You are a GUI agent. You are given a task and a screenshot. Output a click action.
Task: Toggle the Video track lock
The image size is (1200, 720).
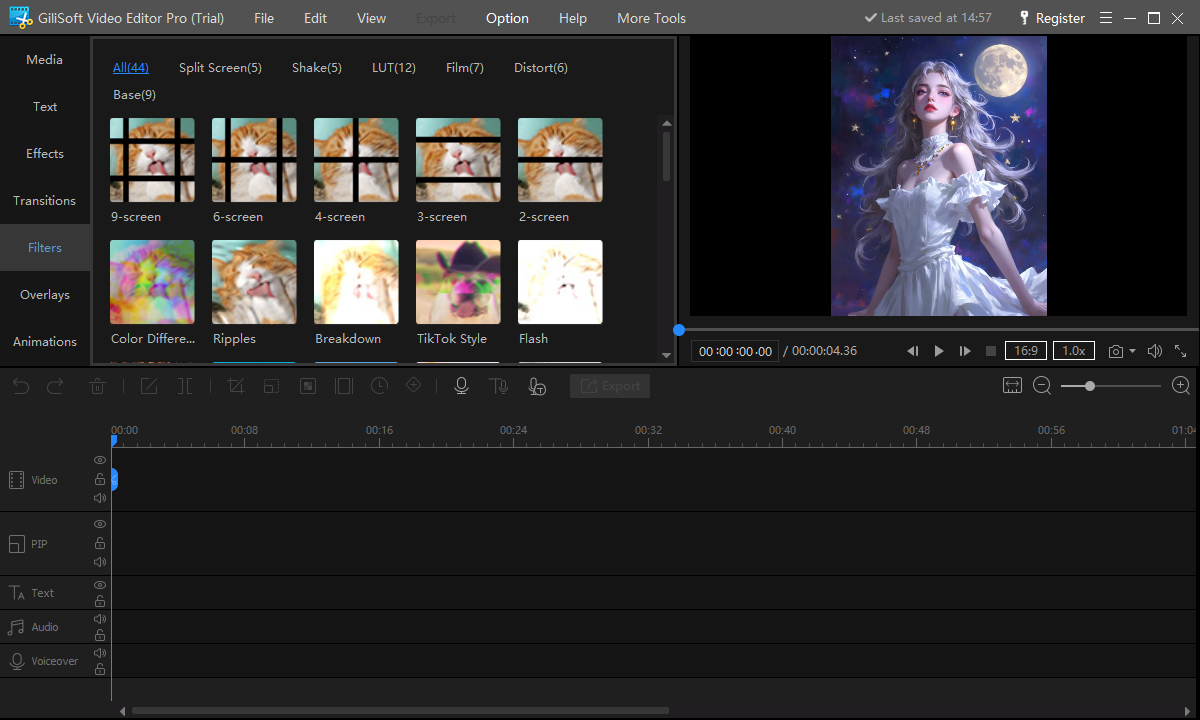coord(100,479)
